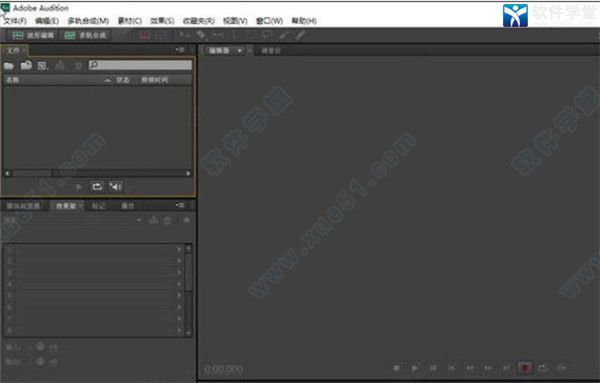The height and width of the screenshot is (383, 600).
Task: Select the Razor tool in toolbar
Action: [201, 36]
